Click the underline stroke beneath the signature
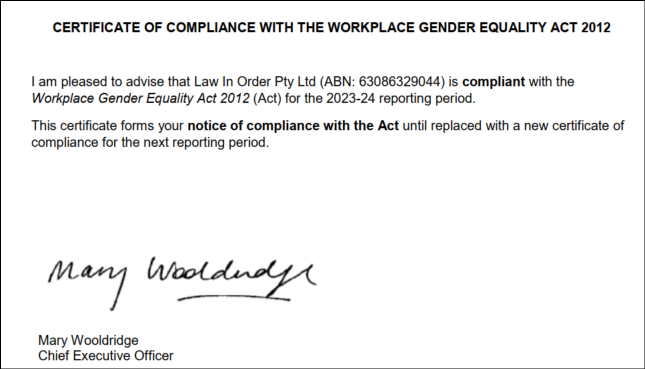 click(x=234, y=298)
